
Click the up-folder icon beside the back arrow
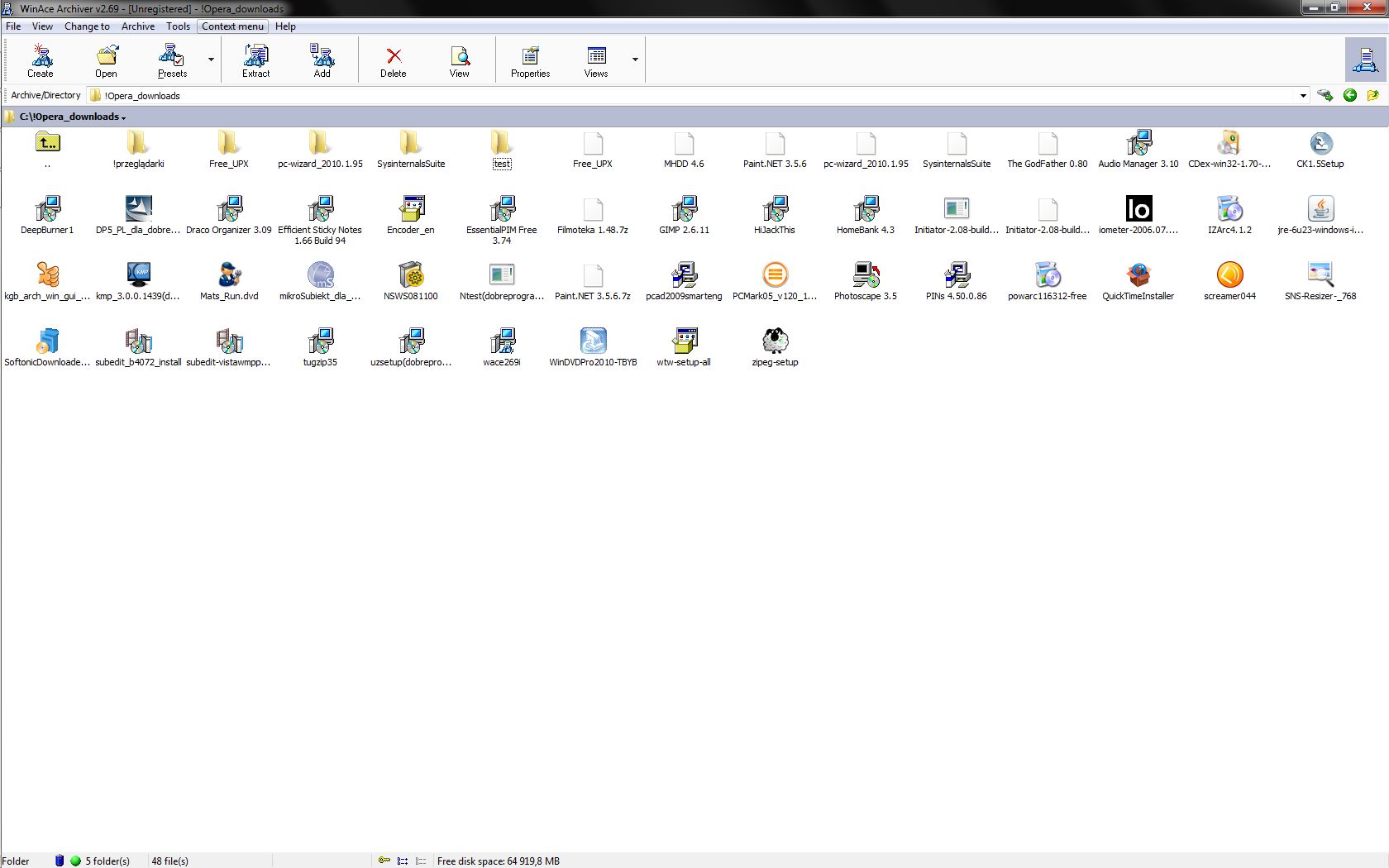(x=1373, y=95)
